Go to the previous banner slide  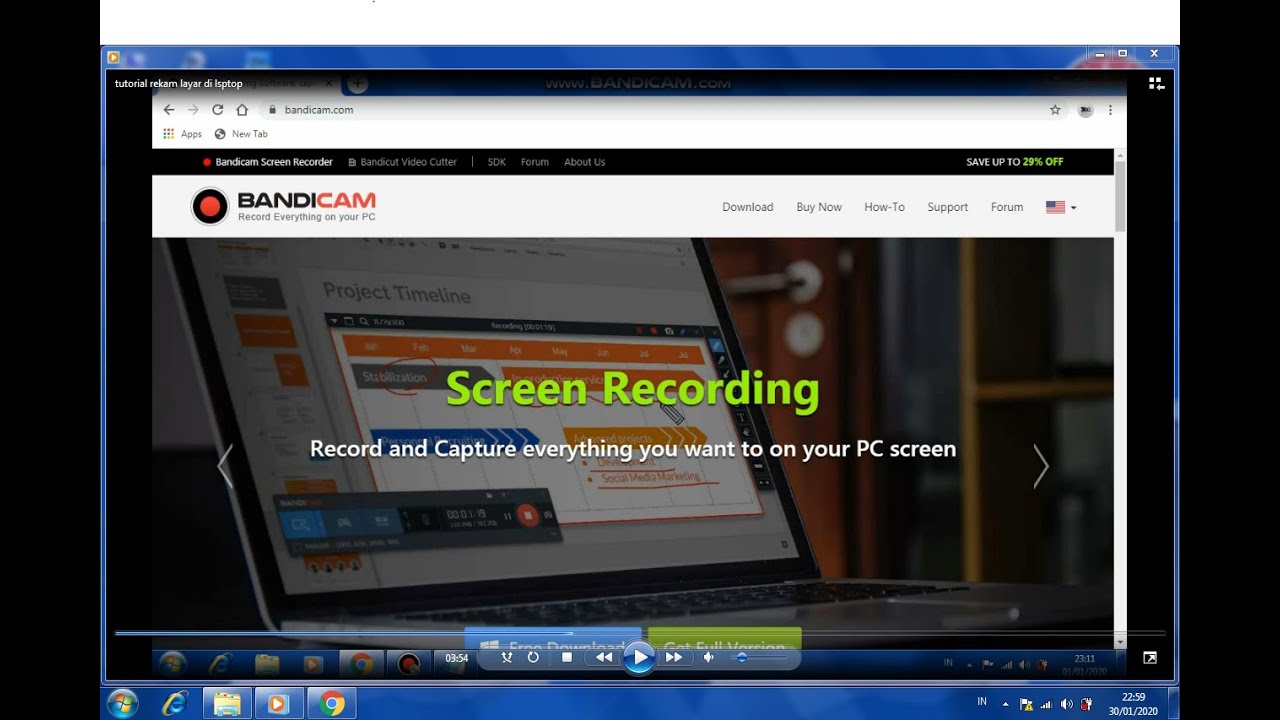(225, 466)
